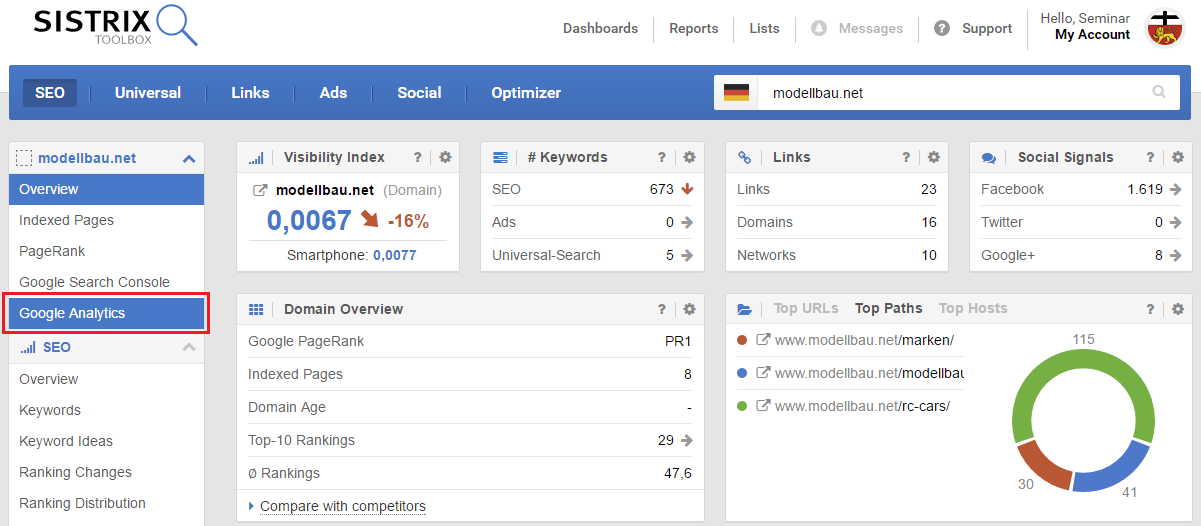Open Links box help question mark

click(906, 157)
